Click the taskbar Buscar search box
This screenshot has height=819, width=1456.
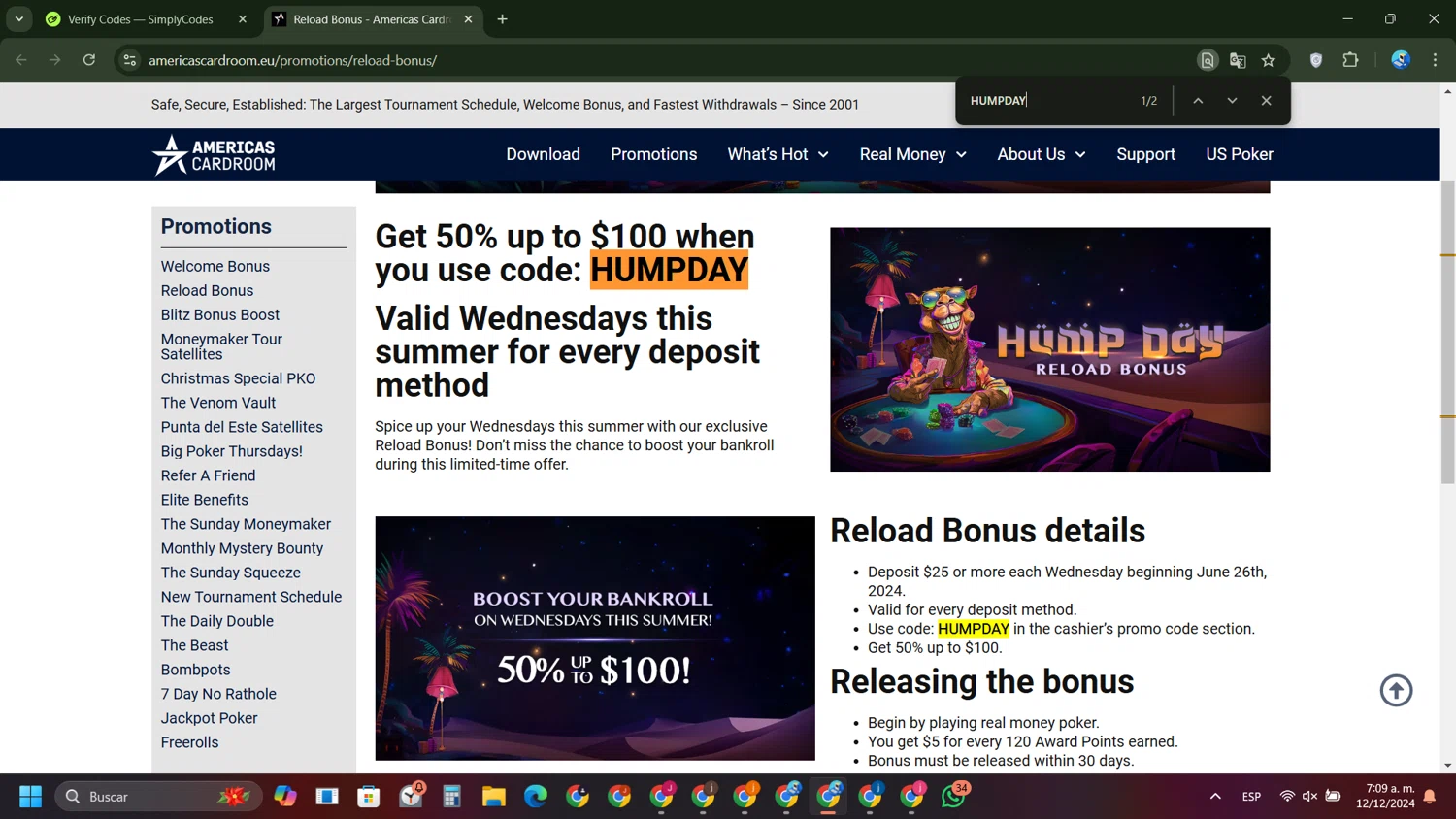tap(158, 797)
